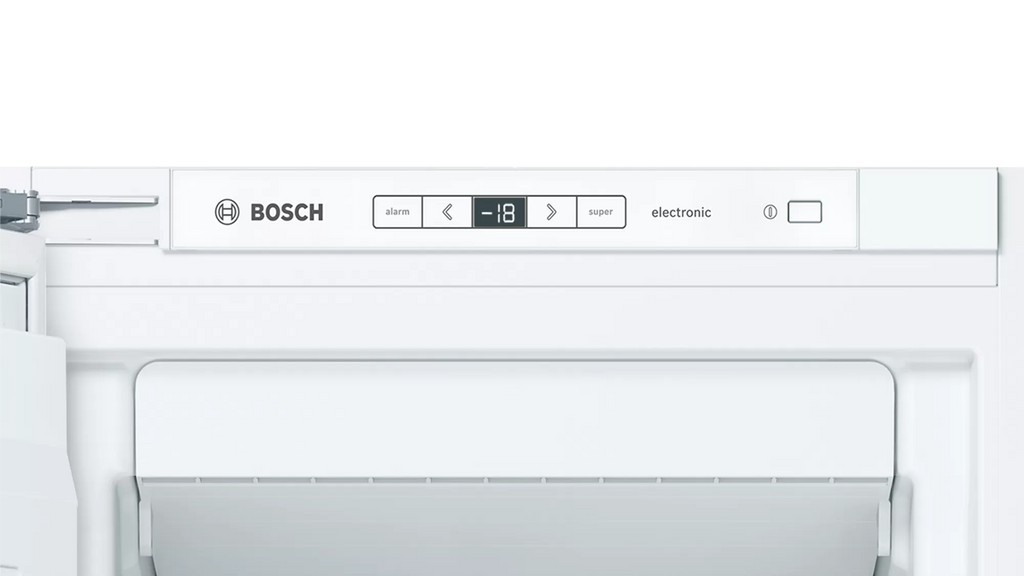Click the metal door hinge at top-left
The image size is (1024, 576).
click(x=18, y=208)
